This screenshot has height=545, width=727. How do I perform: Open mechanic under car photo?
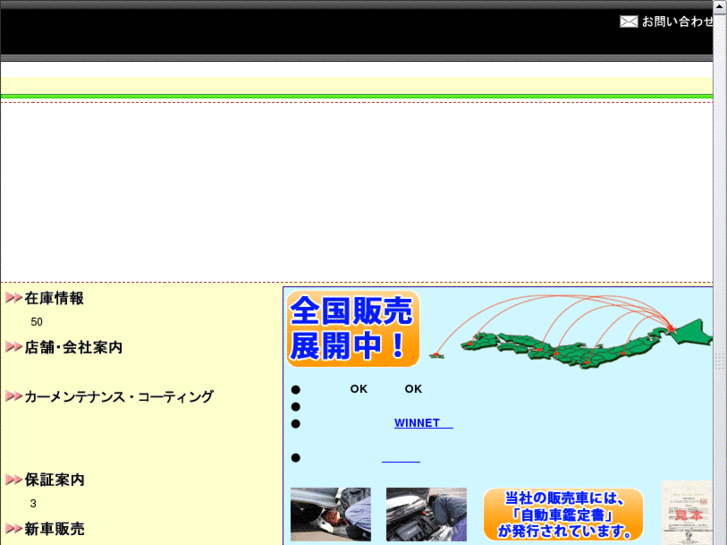pyautogui.click(x=331, y=514)
